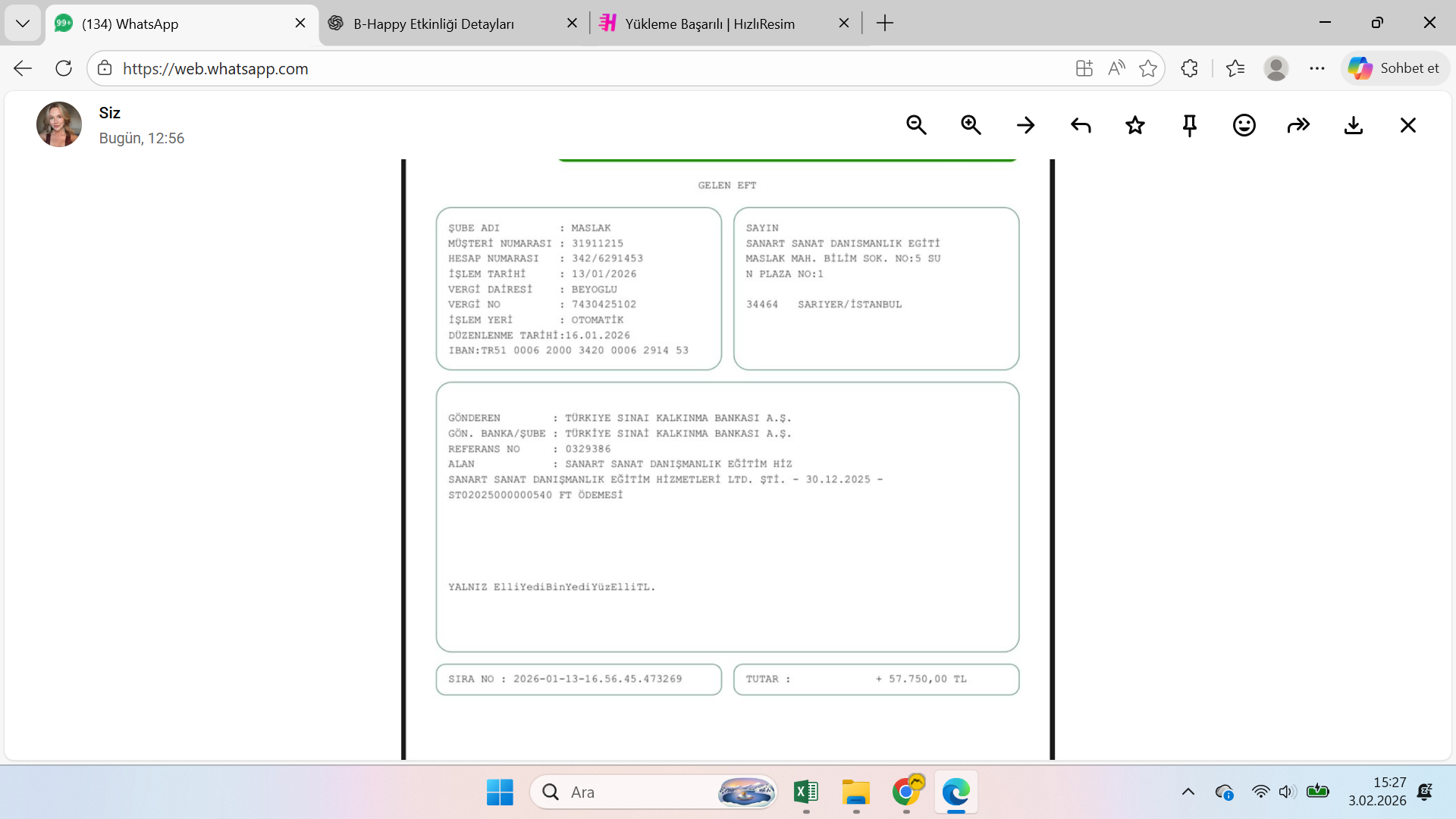This screenshot has height=819, width=1456.
Task: Click the 34464 SARIYER/İSTANBUL address line
Action: 824,305
